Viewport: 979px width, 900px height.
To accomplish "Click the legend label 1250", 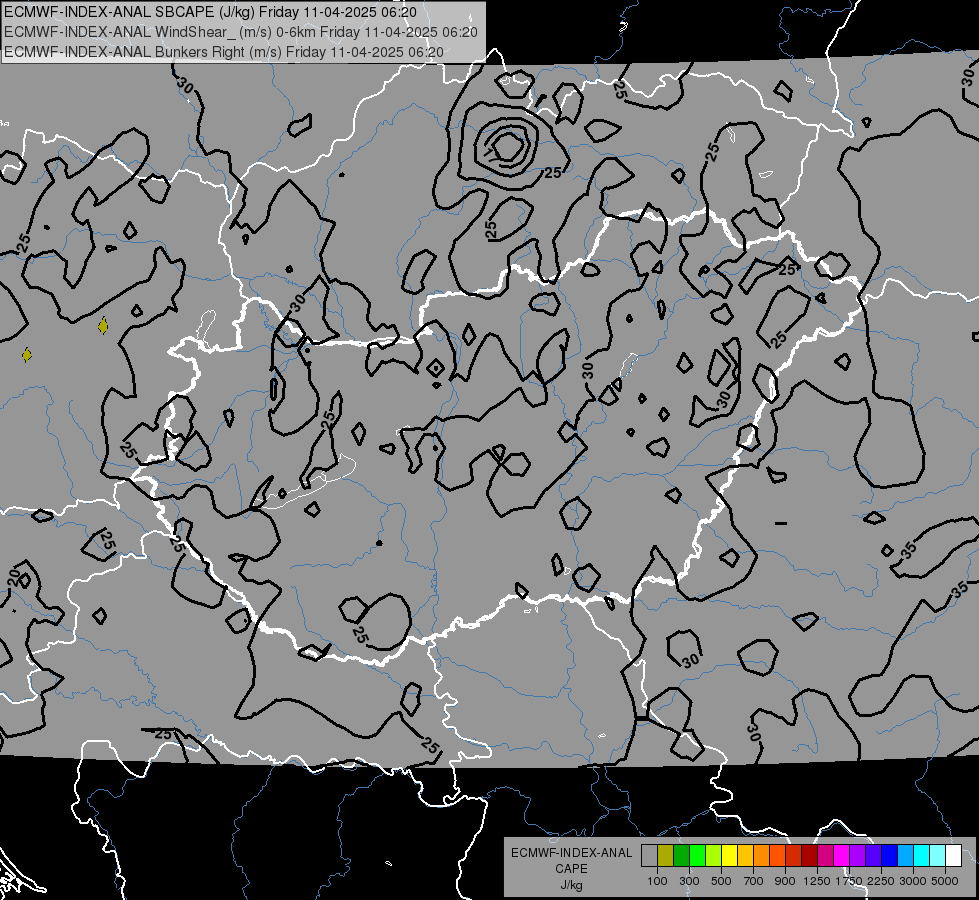I will 817,881.
